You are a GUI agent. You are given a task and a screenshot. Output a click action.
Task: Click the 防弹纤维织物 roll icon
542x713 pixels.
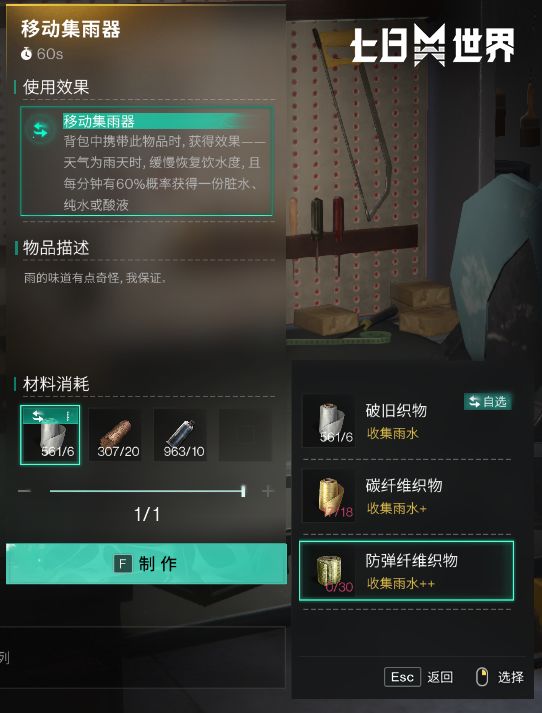click(329, 571)
